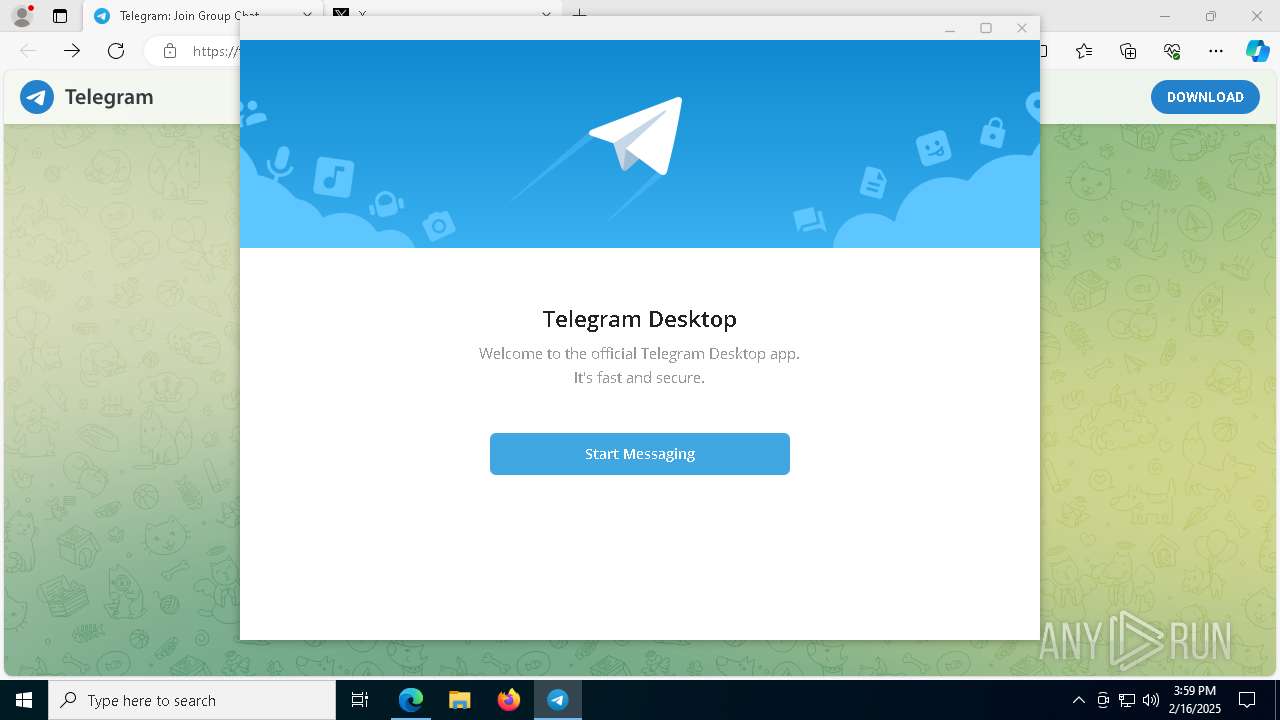Maximize the Telegram Desktop window
This screenshot has width=1280, height=720.
(986, 28)
